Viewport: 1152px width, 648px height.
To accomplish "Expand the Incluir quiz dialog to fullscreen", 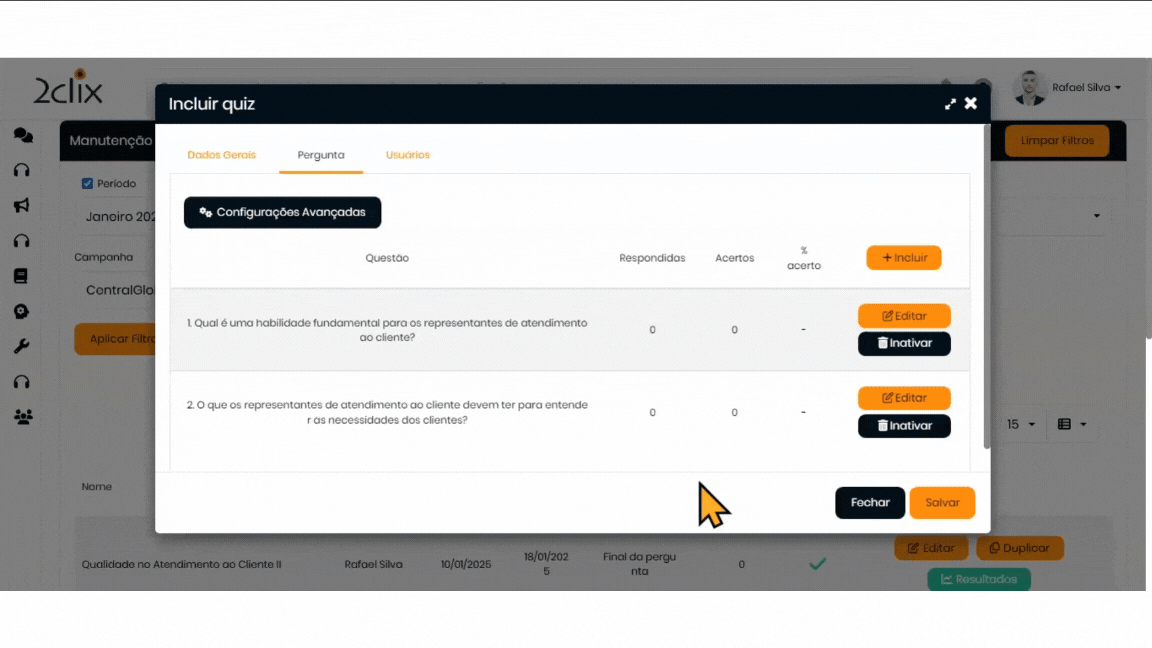I will pyautogui.click(x=950, y=104).
